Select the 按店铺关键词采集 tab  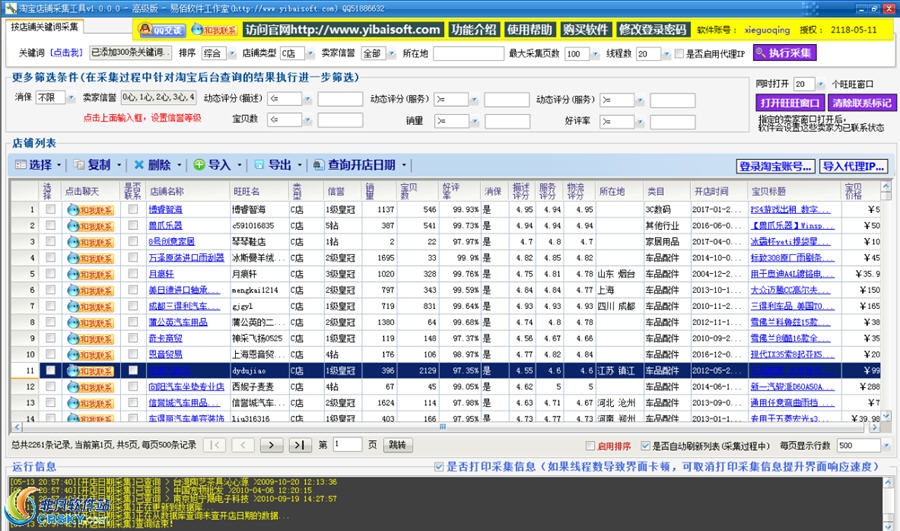pos(45,26)
